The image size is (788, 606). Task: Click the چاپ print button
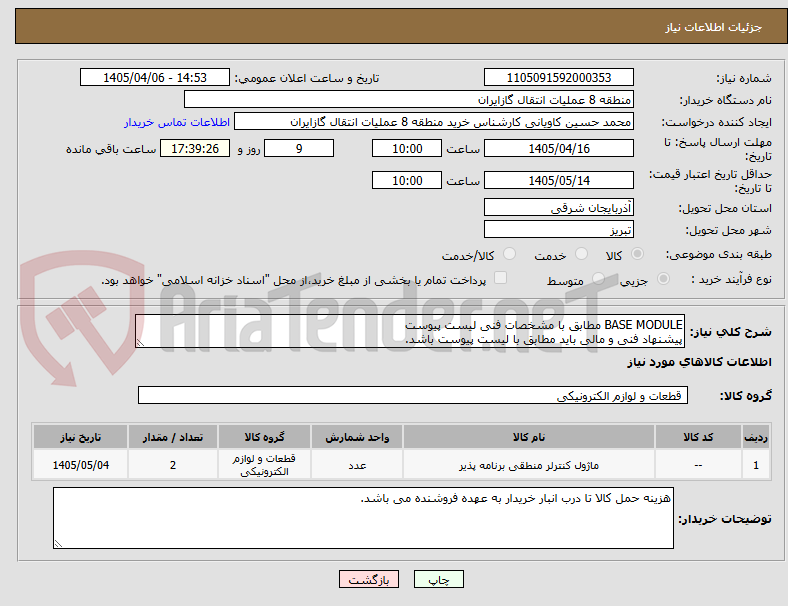(x=439, y=579)
